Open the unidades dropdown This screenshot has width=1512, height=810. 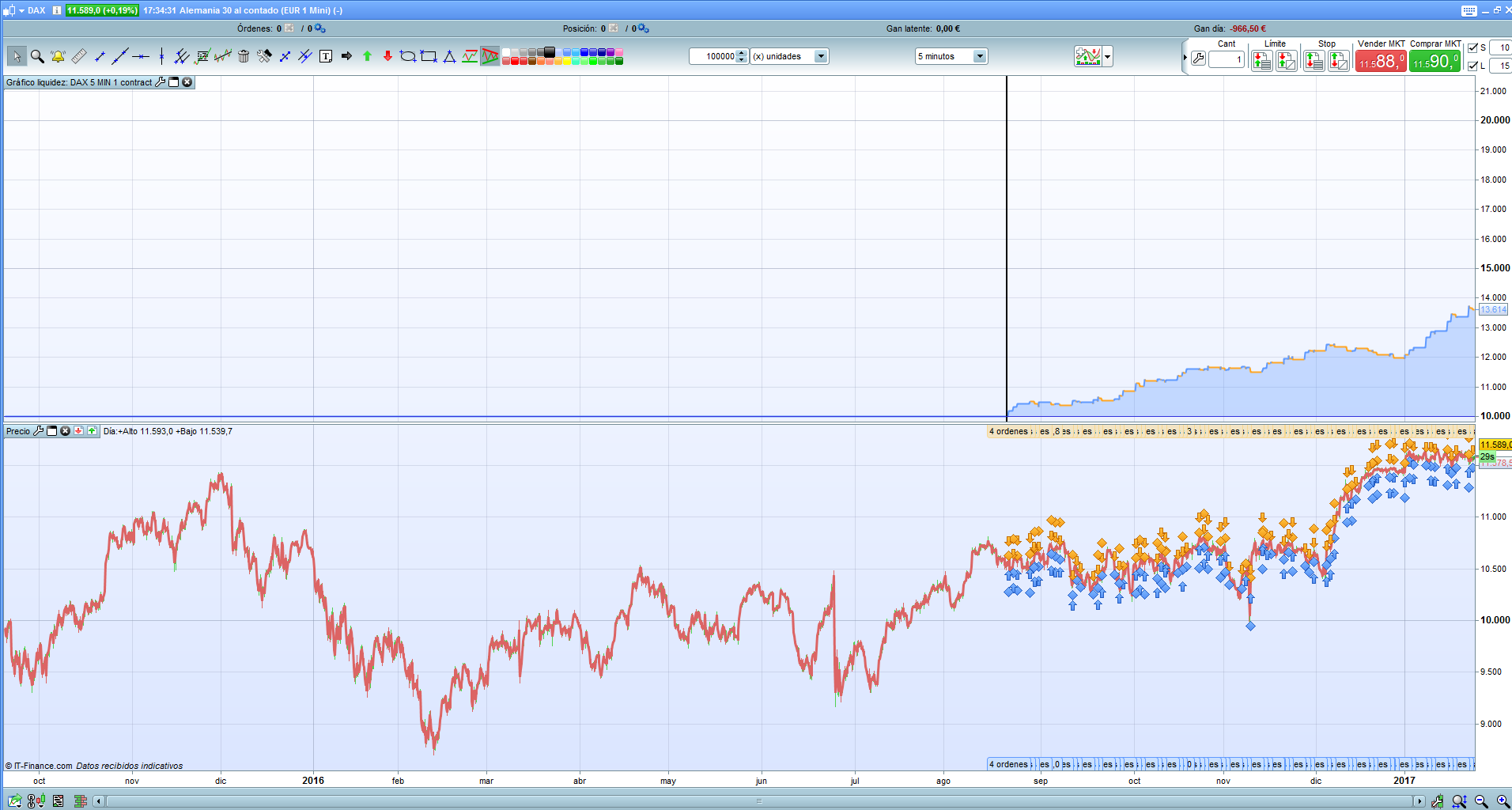821,56
